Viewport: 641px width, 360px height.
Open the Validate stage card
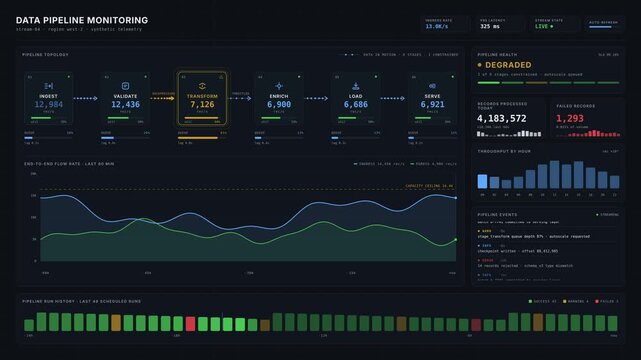(x=126, y=98)
